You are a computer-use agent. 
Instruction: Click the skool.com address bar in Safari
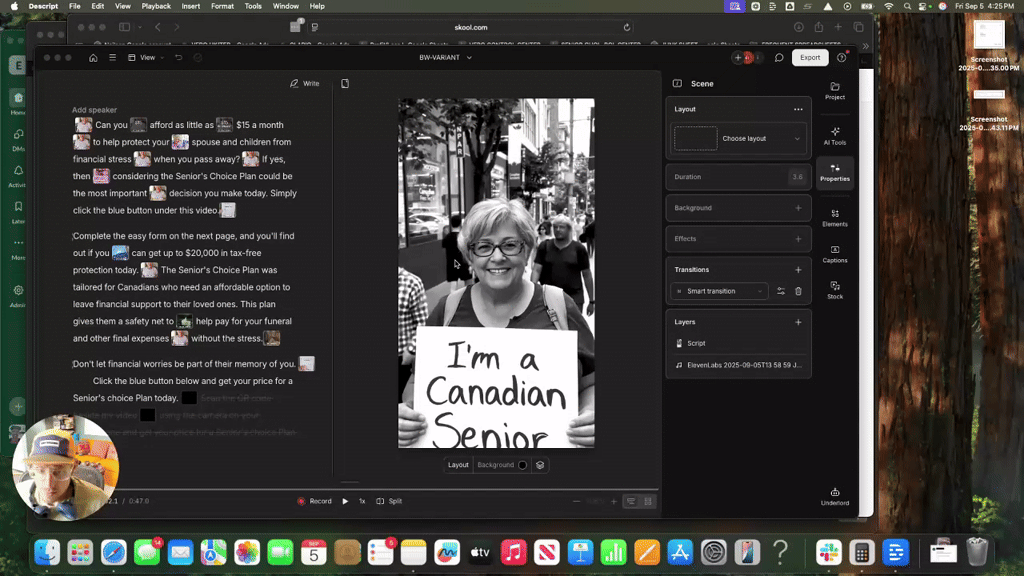pos(470,27)
